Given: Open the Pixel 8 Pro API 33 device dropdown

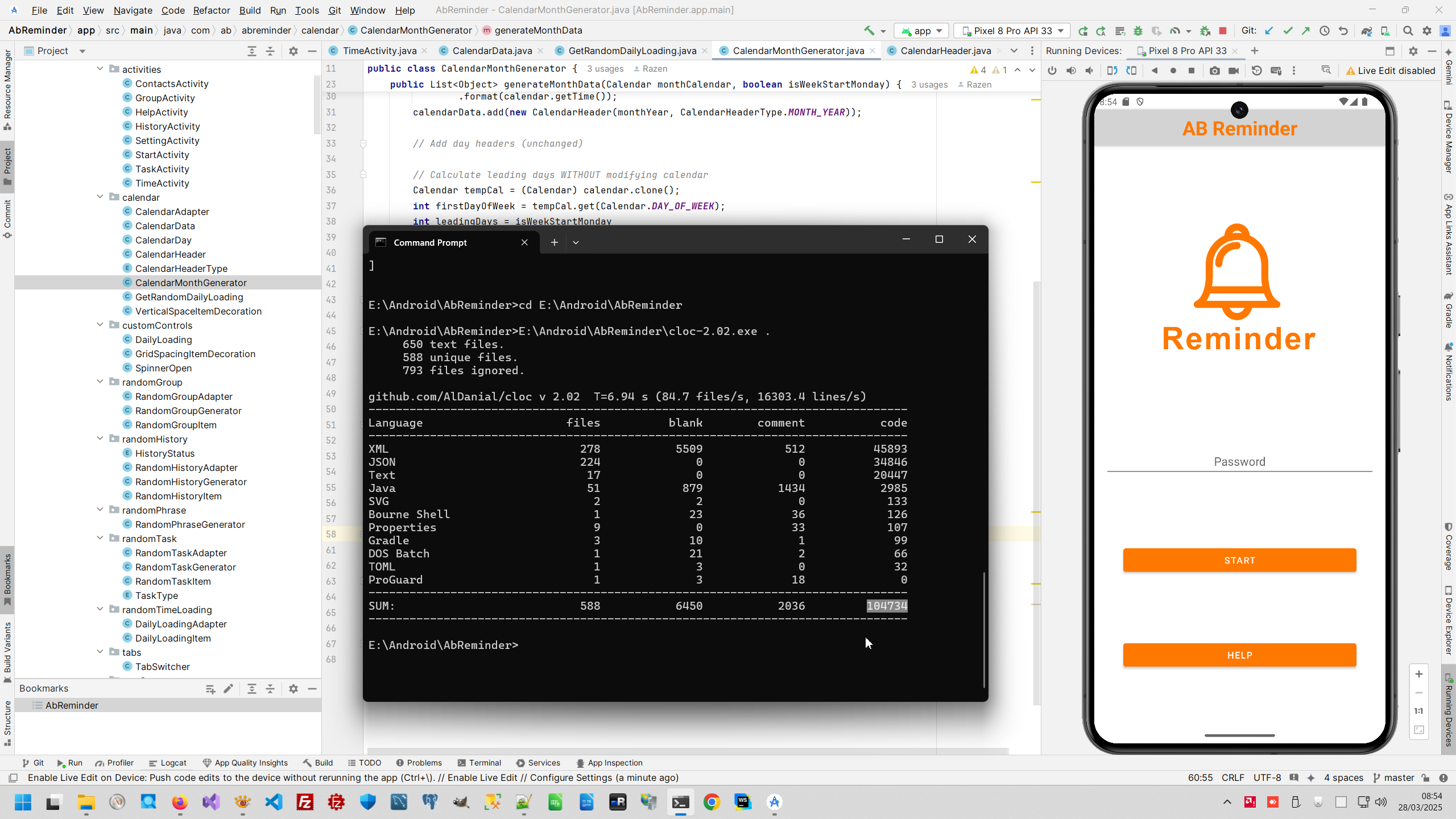Looking at the screenshot, I should (1012, 31).
